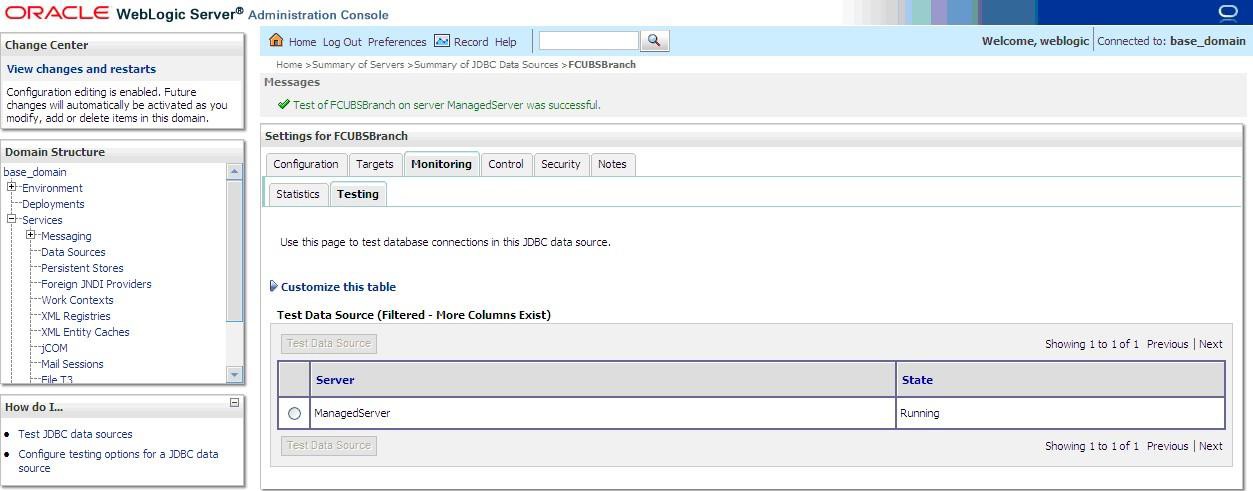Collapse the Services tree node

tap(12, 219)
